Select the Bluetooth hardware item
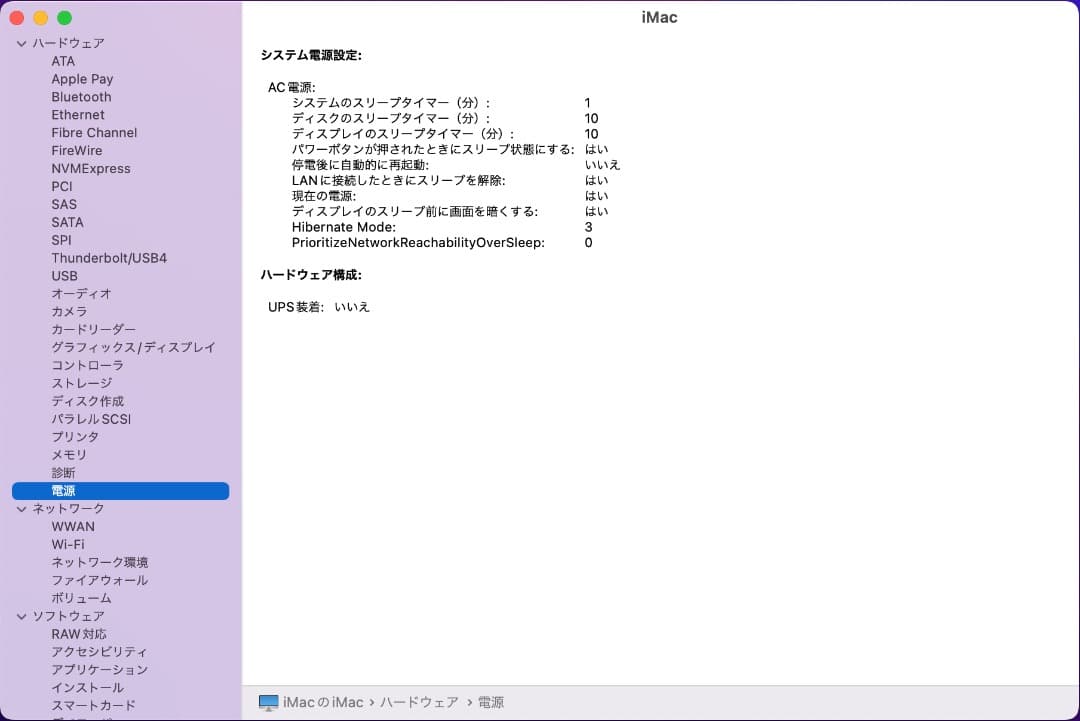Image resolution: width=1080 pixels, height=721 pixels. (x=81, y=97)
